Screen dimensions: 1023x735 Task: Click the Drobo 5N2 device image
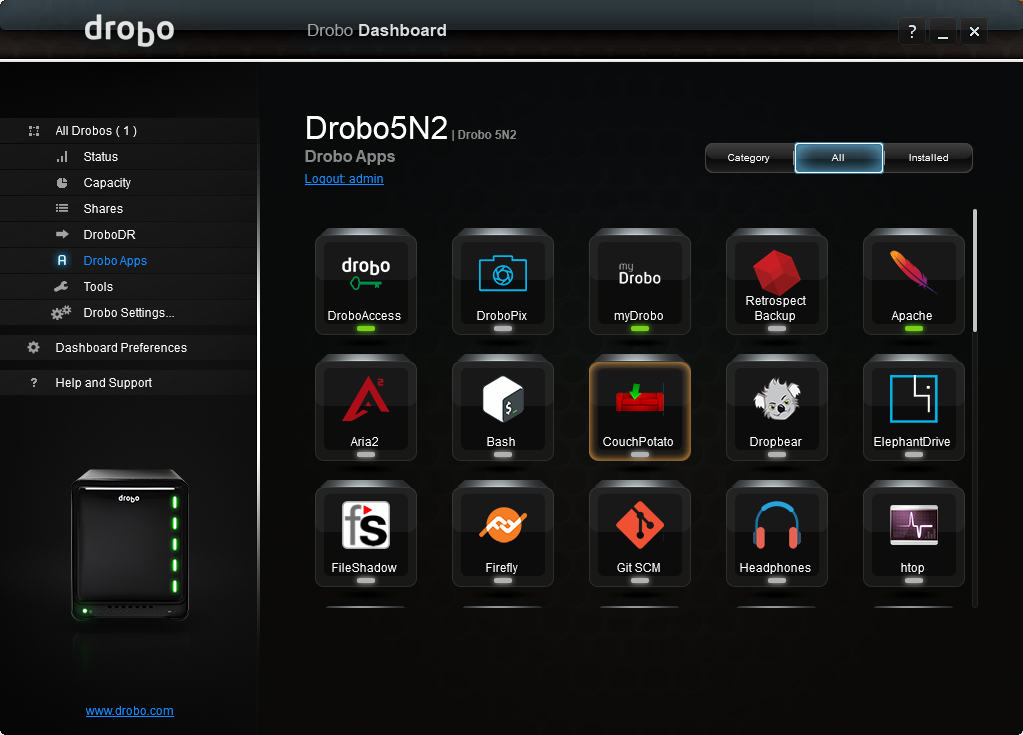click(129, 545)
